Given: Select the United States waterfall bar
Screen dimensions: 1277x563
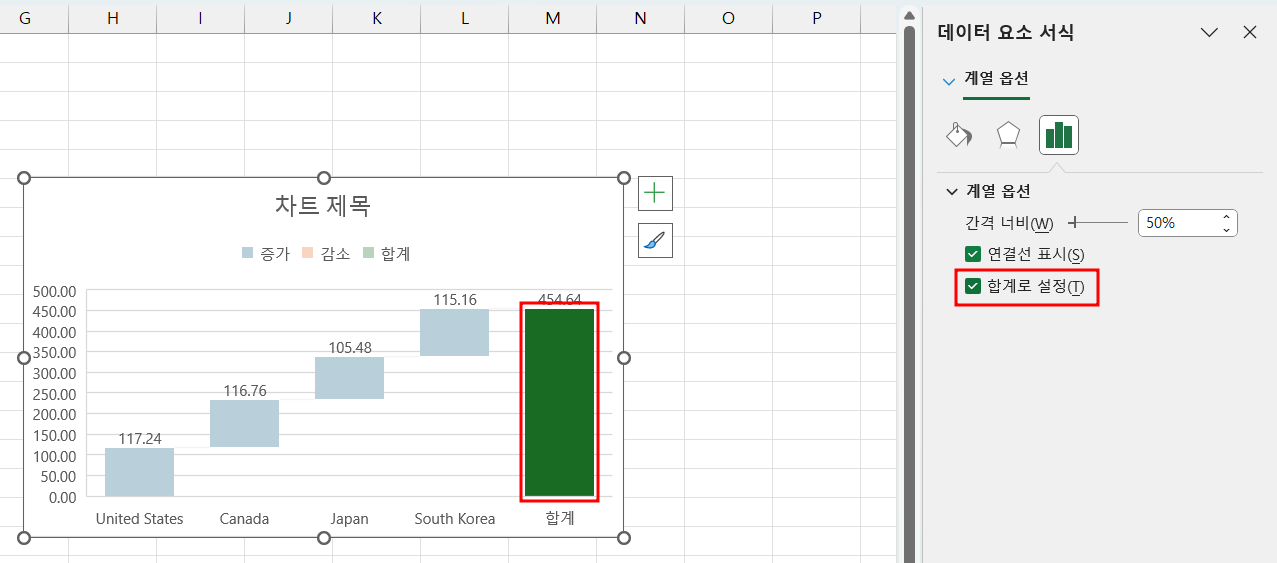Looking at the screenshot, I should pyautogui.click(x=139, y=472).
